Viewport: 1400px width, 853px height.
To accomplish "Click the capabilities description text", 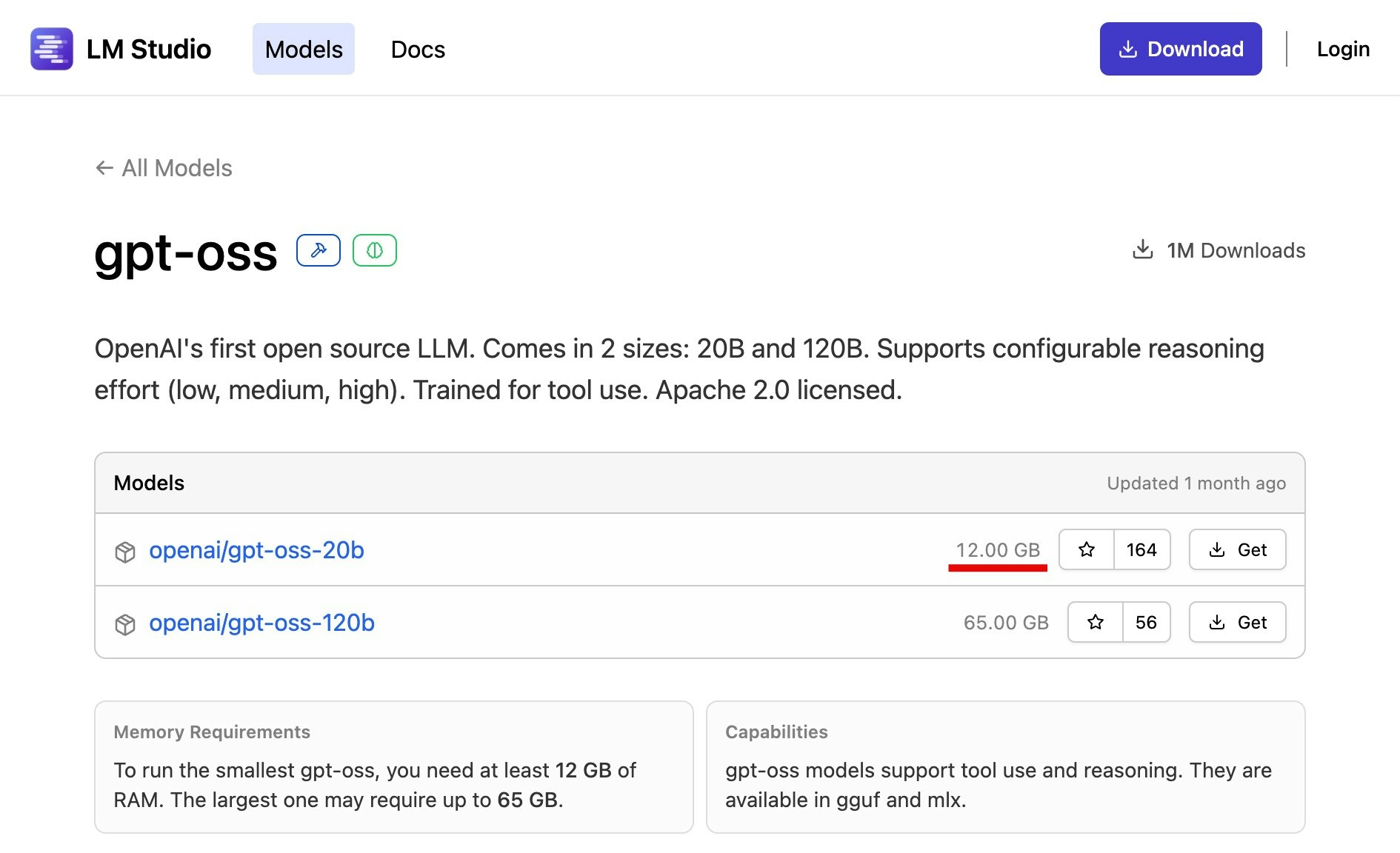I will pos(999,785).
